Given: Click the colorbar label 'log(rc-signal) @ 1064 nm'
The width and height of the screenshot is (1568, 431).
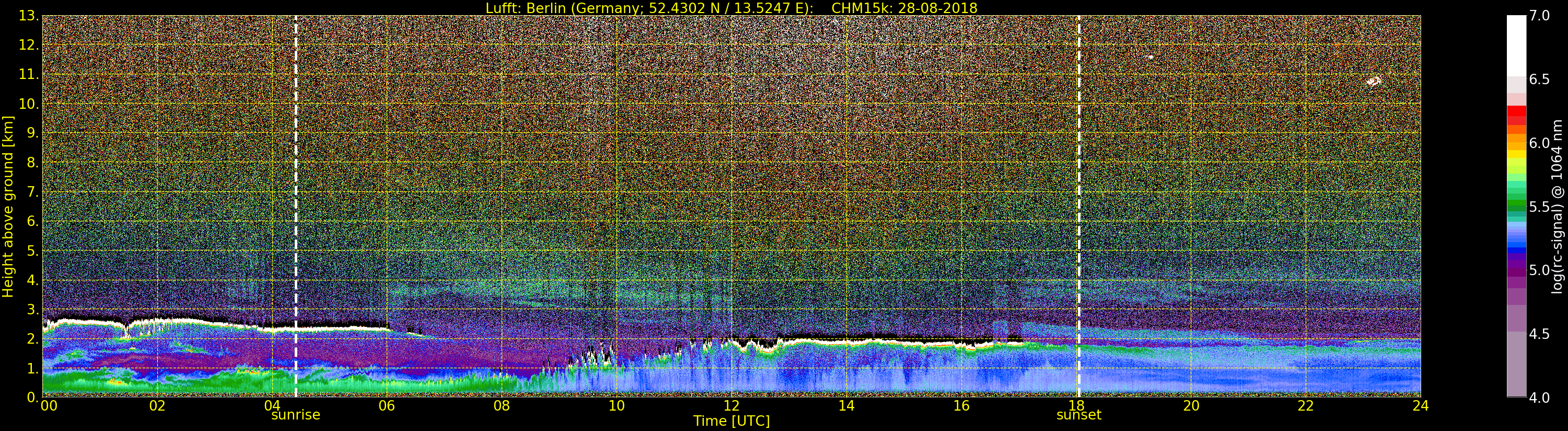Looking at the screenshot, I should 1558,206.
